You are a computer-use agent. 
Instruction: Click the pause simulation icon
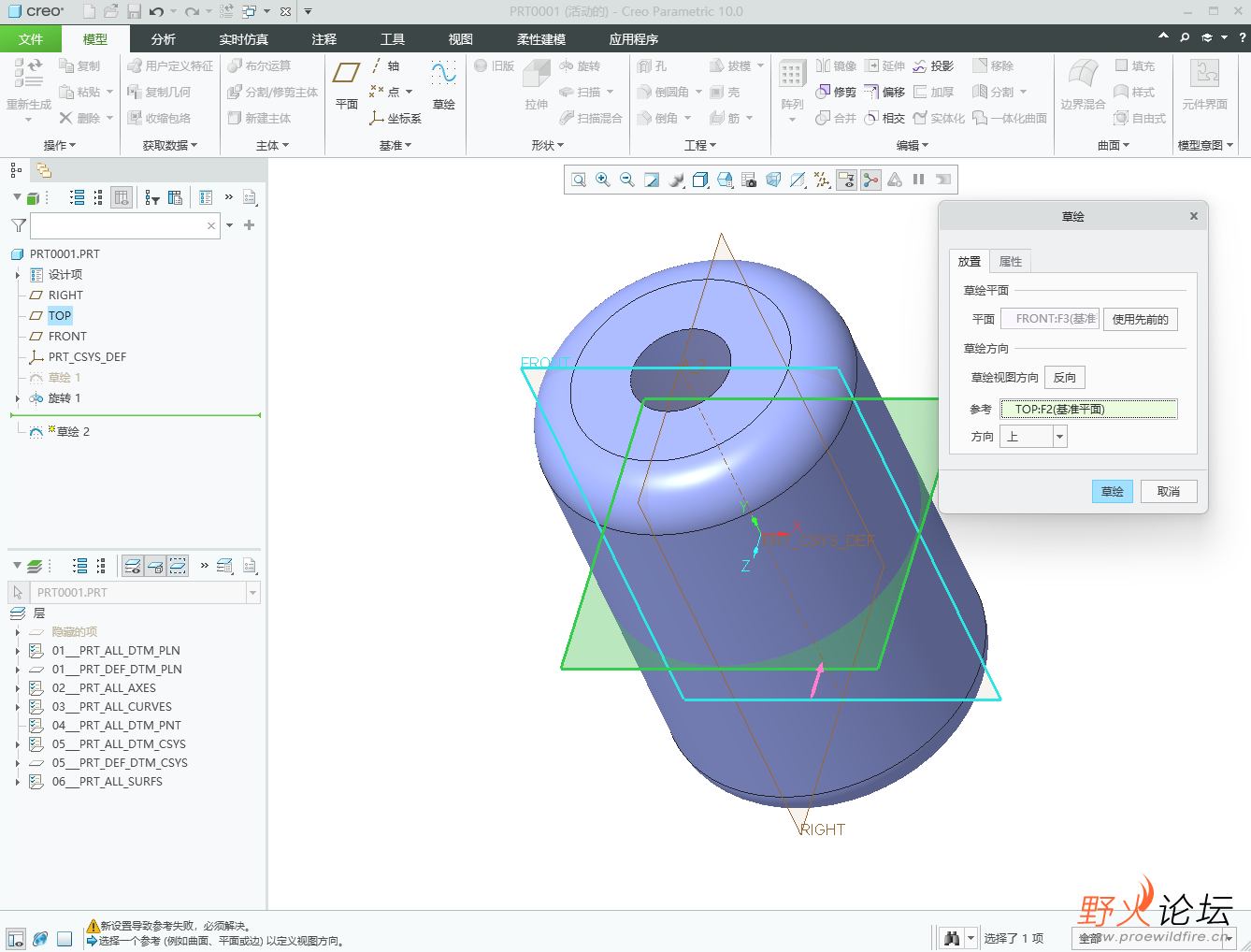point(919,180)
